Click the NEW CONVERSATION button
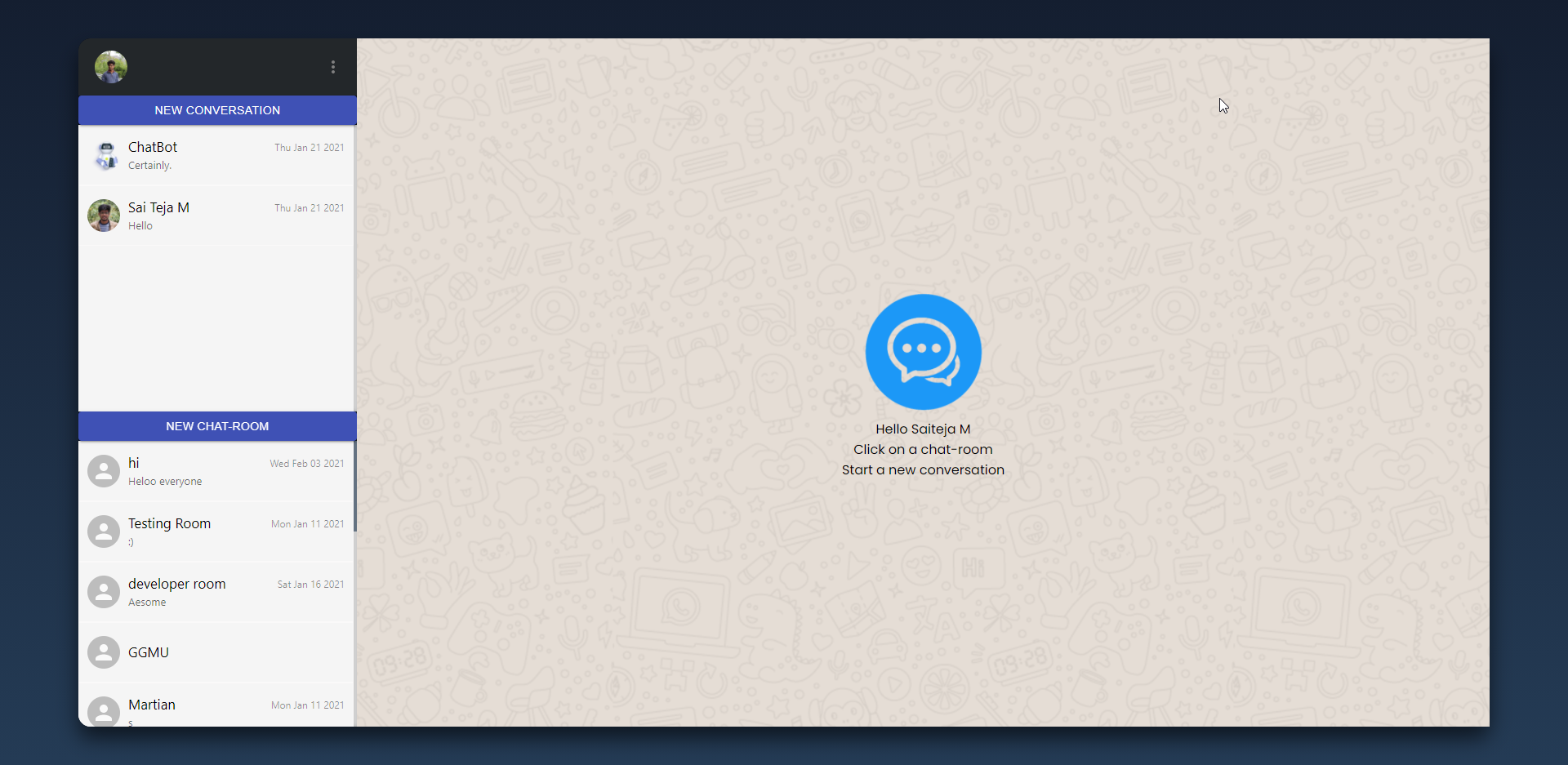Viewport: 1568px width, 765px height. (x=217, y=110)
